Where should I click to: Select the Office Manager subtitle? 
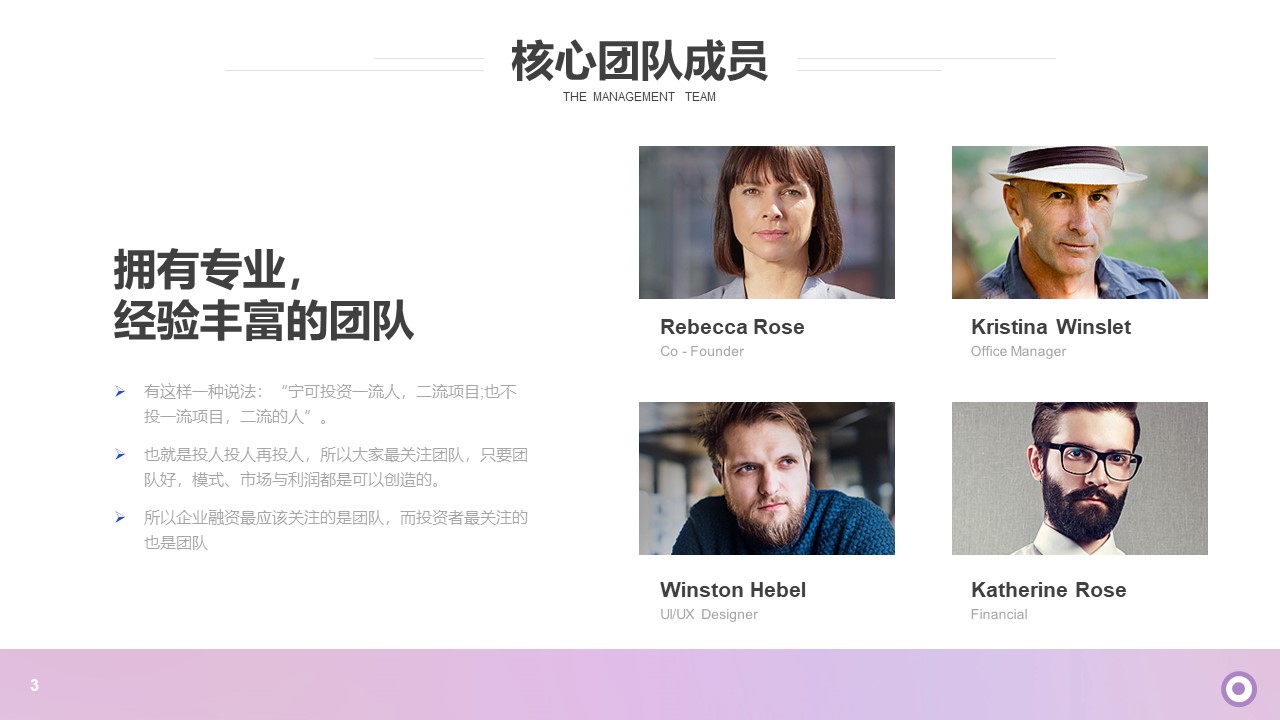coord(1018,351)
